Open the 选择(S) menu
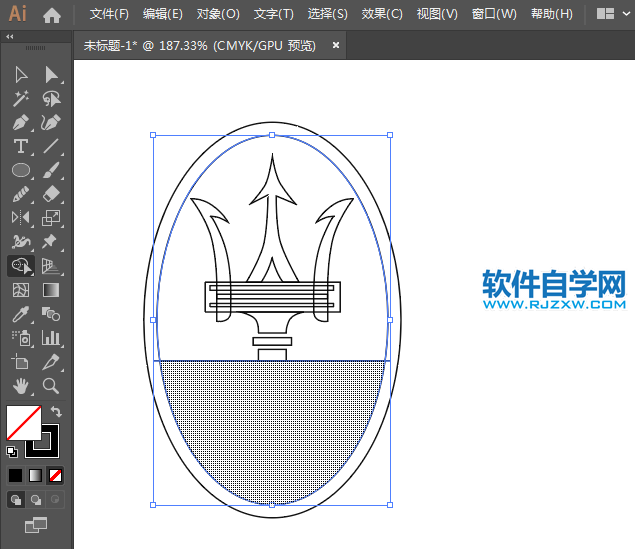The width and height of the screenshot is (635, 549). (x=328, y=14)
